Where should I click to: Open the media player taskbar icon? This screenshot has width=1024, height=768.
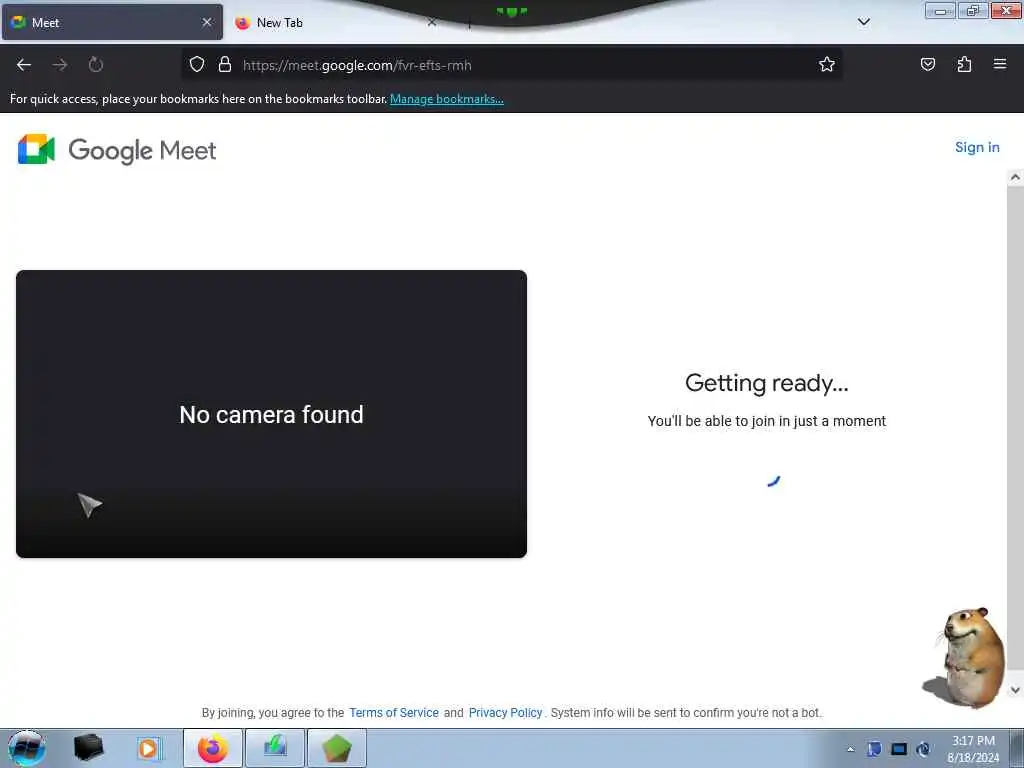148,748
